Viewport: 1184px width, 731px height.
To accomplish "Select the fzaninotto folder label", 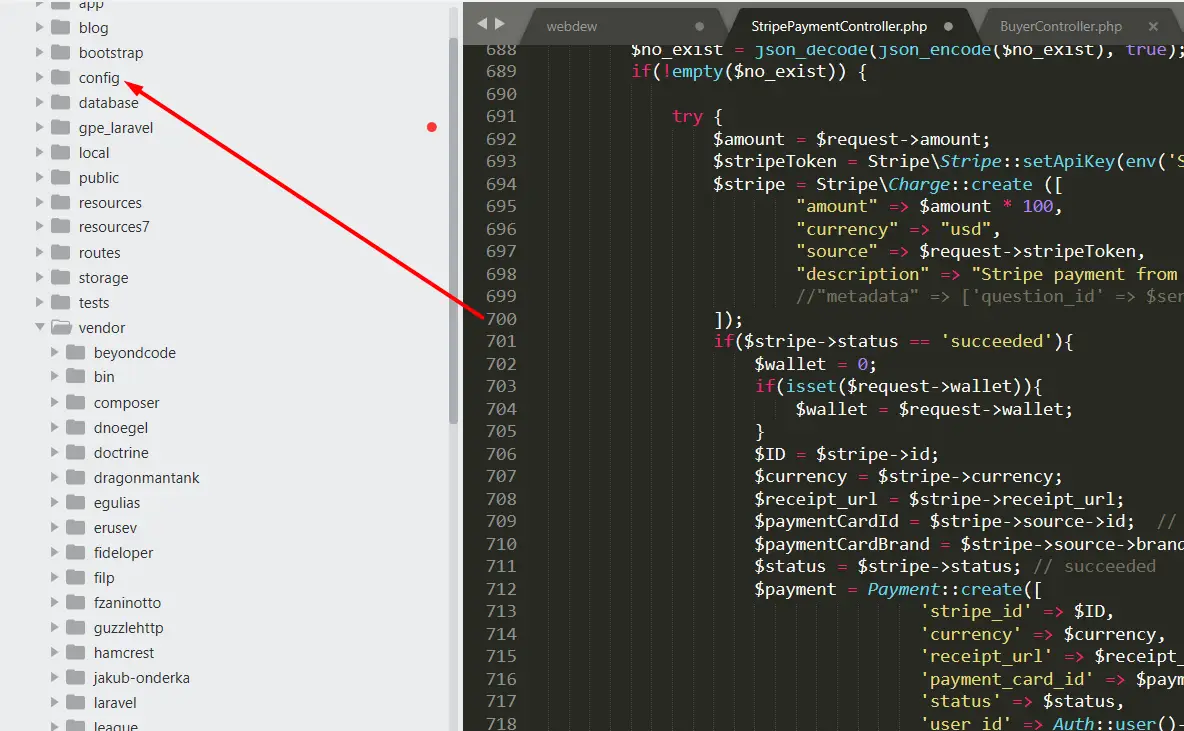I will tap(127, 603).
